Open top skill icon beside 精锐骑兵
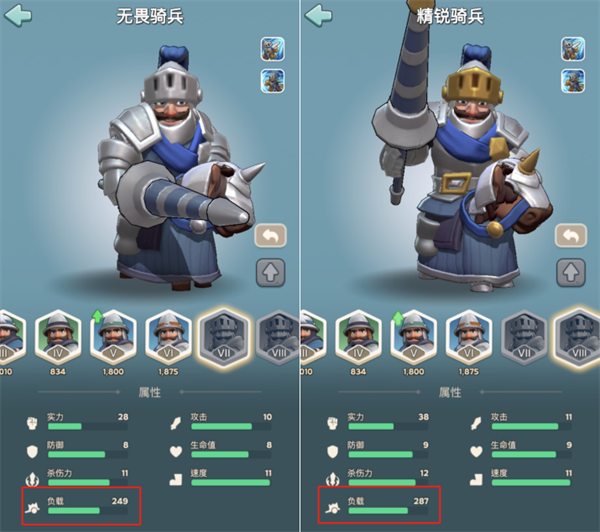 (573, 49)
